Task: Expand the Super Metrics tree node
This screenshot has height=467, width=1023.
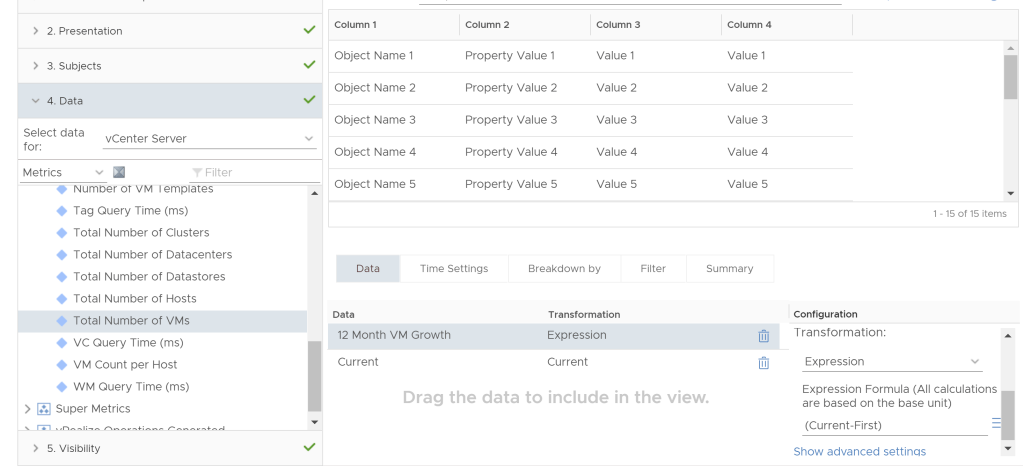Action: pyautogui.click(x=26, y=409)
